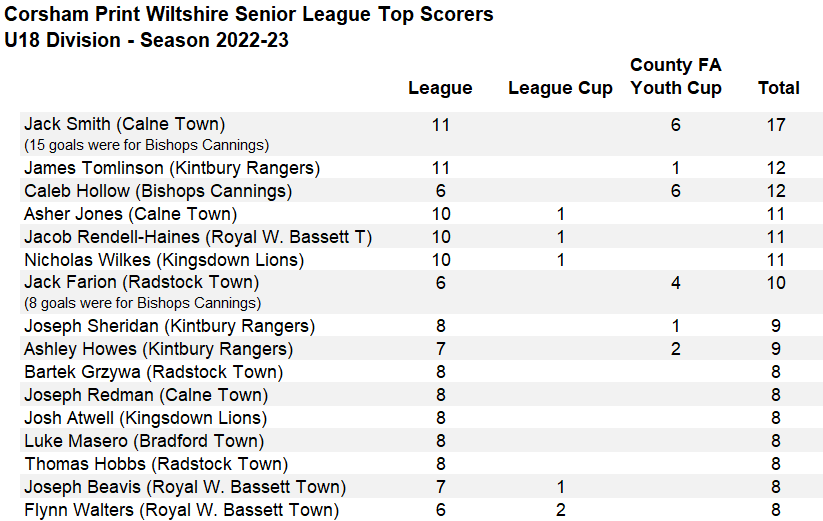
Task: Click the County FA Youth Cup header
Action: pyautogui.click(x=676, y=77)
